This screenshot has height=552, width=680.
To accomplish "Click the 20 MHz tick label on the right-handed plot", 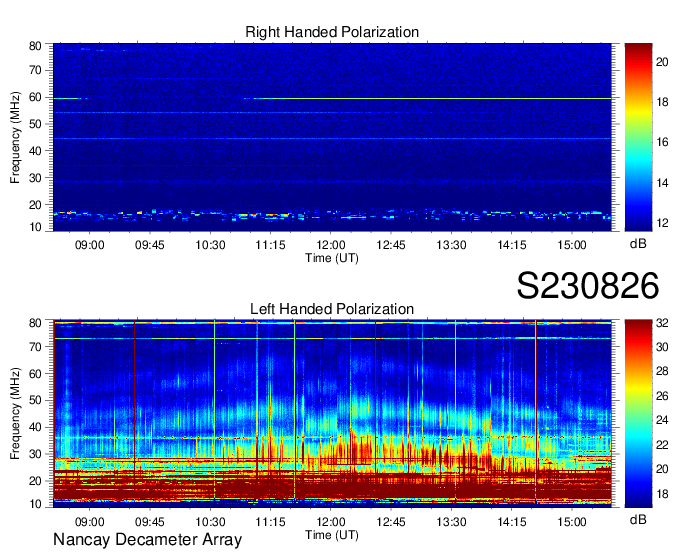I will pyautogui.click(x=35, y=205).
